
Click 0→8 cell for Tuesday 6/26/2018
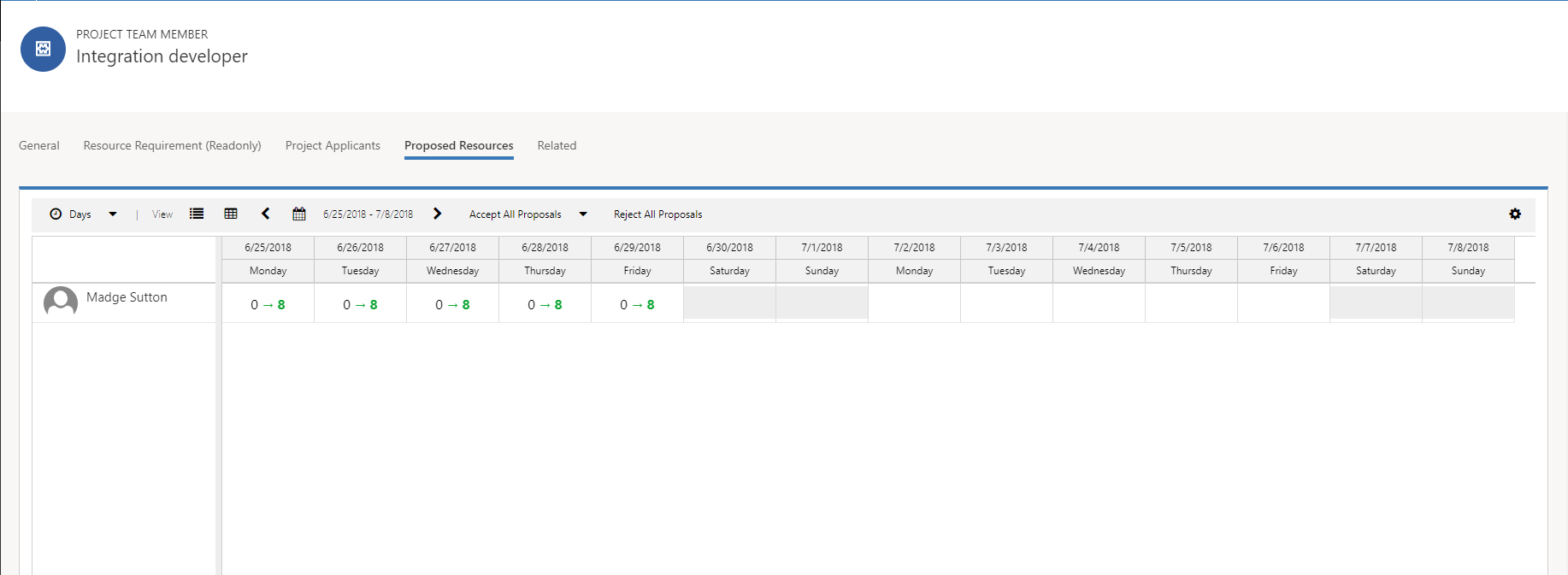coord(360,304)
